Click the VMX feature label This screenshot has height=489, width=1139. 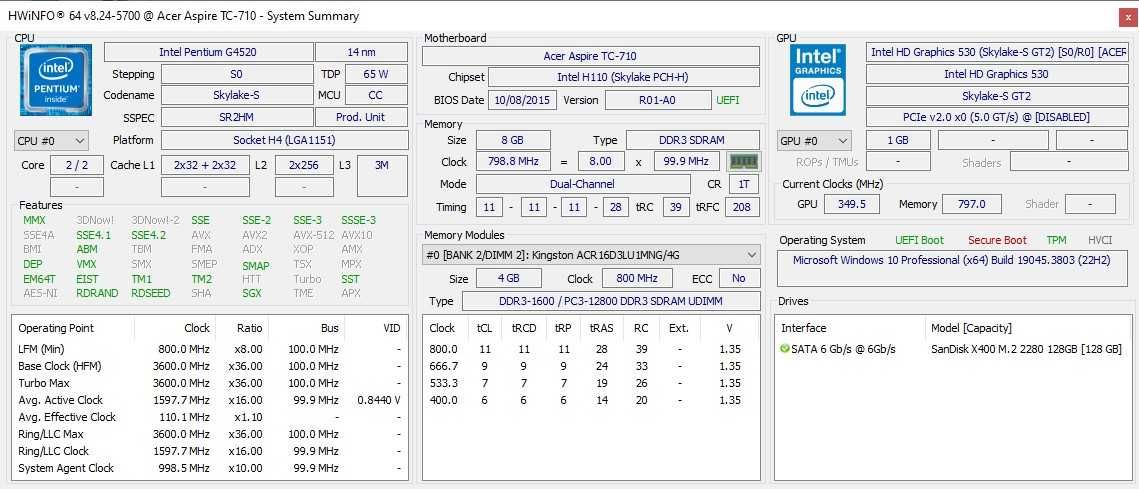point(86,264)
